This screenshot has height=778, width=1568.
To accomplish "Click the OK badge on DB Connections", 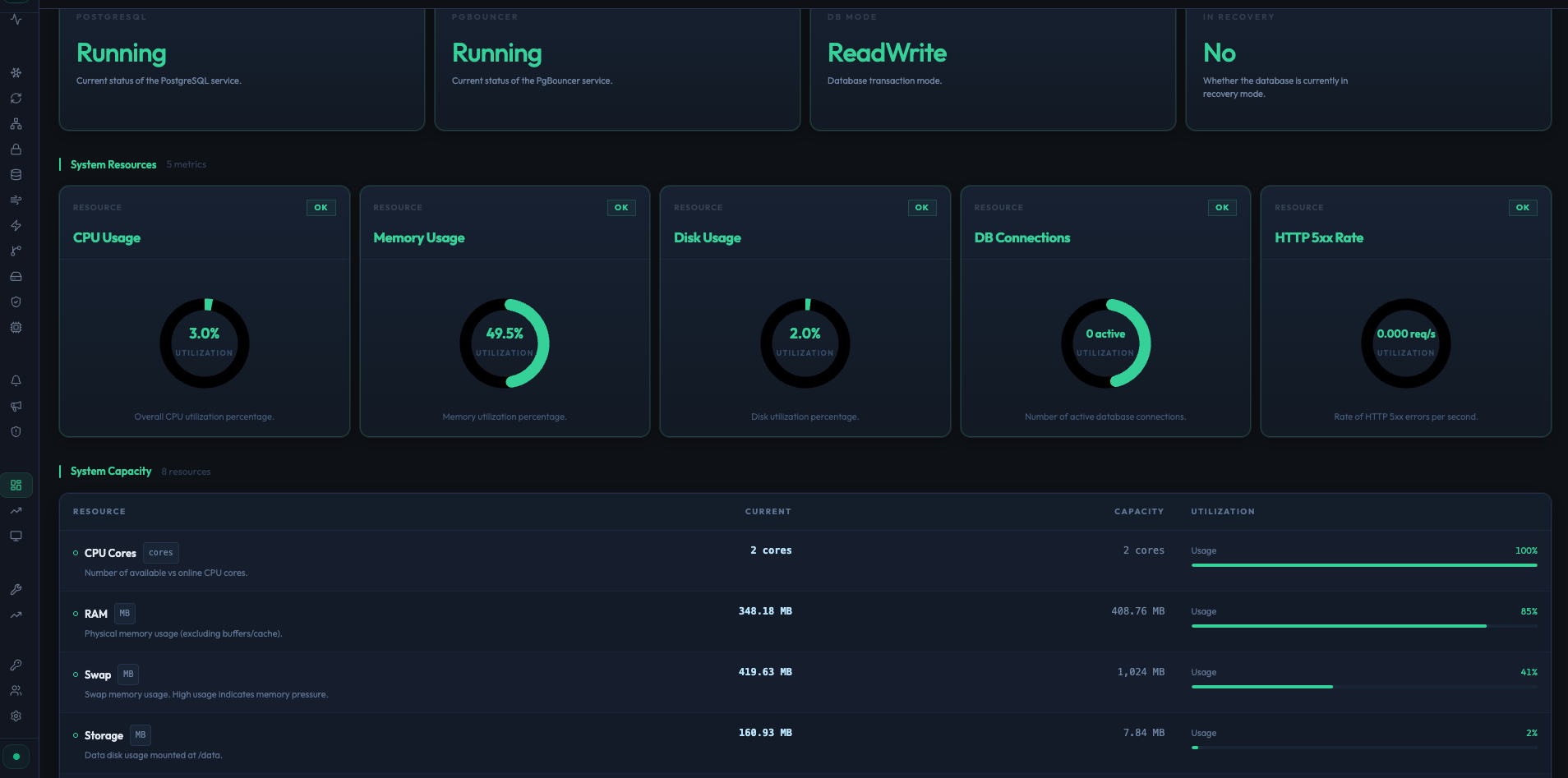I will tap(1222, 208).
